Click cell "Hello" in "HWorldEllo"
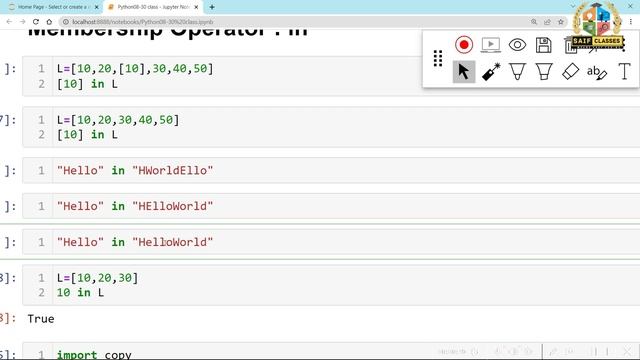 click(x=135, y=170)
